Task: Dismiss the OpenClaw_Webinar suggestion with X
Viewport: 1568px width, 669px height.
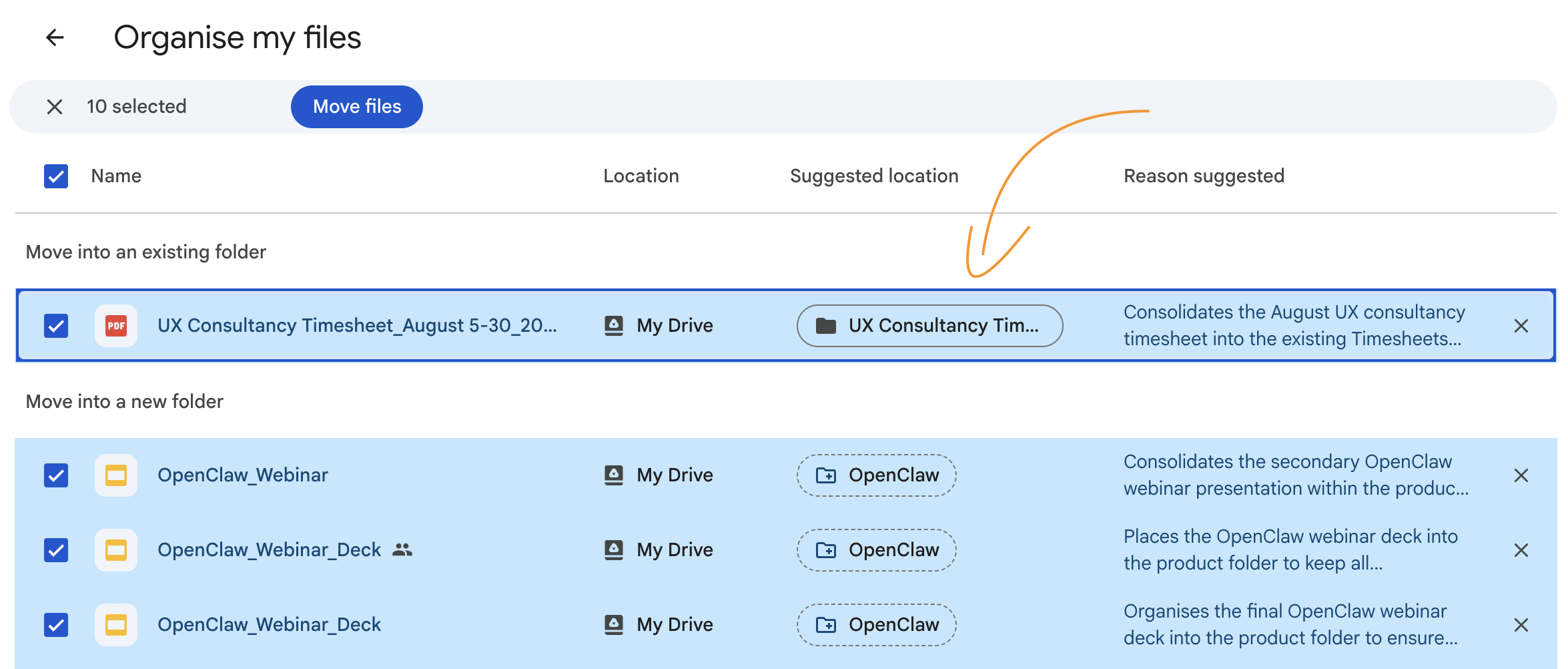Action: [x=1521, y=475]
